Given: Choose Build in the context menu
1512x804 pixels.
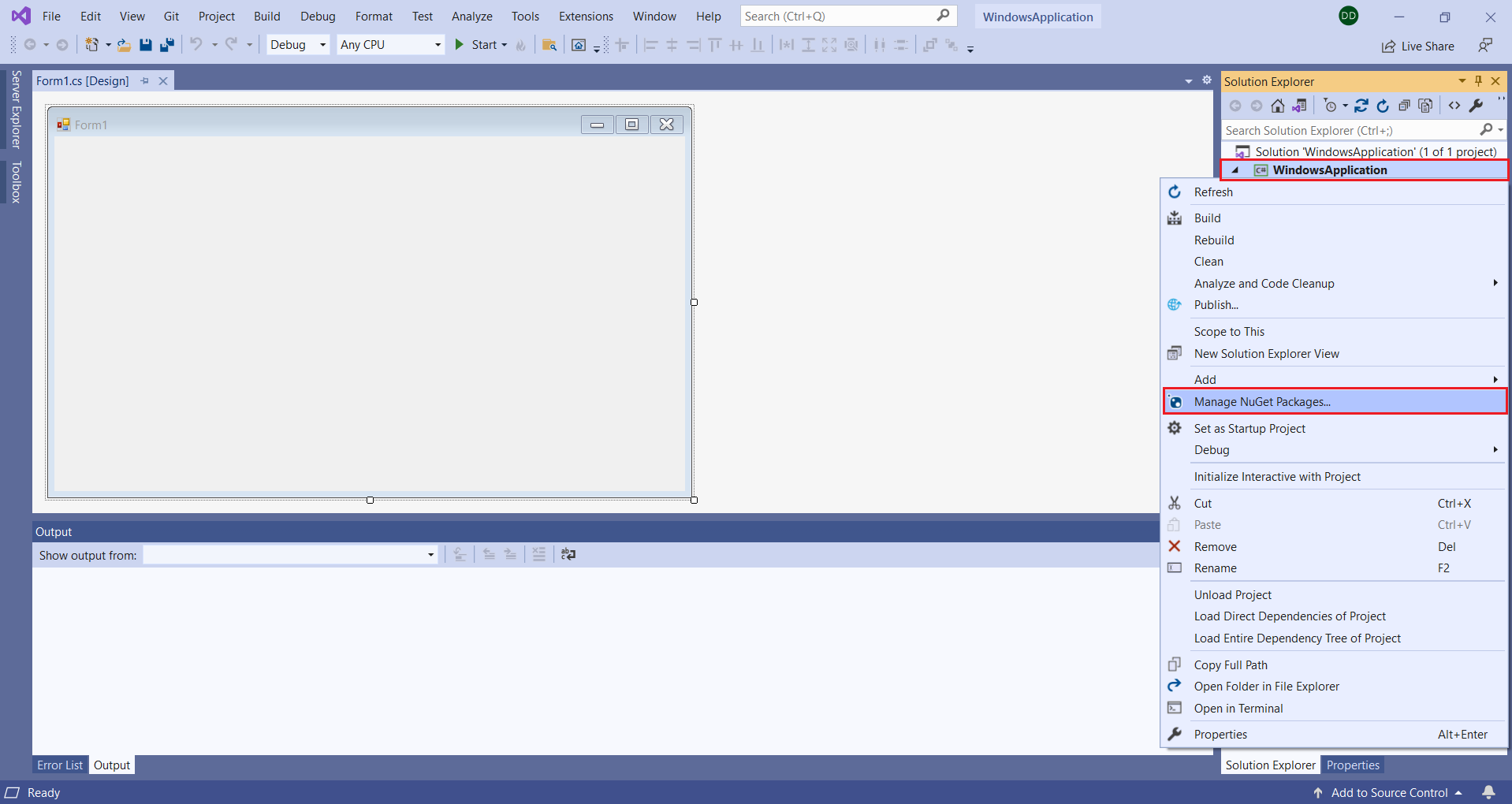Looking at the screenshot, I should (1334, 218).
